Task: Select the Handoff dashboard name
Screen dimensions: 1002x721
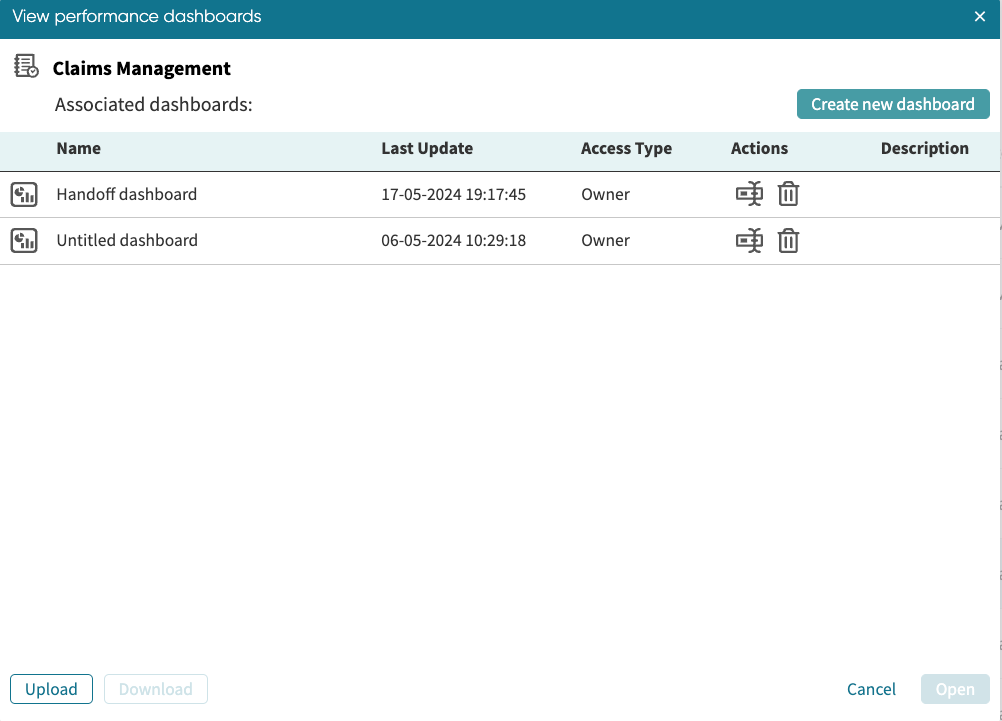Action: [x=127, y=194]
